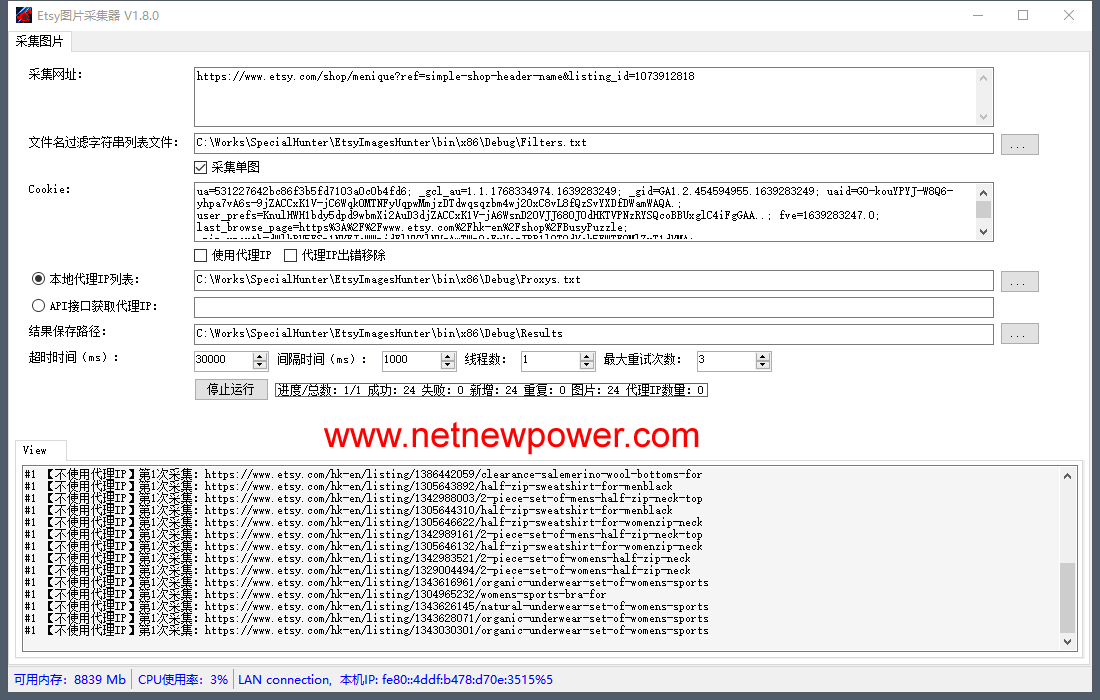Browse for the Proxys.txt proxy list file
The image size is (1100, 700).
point(1019,281)
